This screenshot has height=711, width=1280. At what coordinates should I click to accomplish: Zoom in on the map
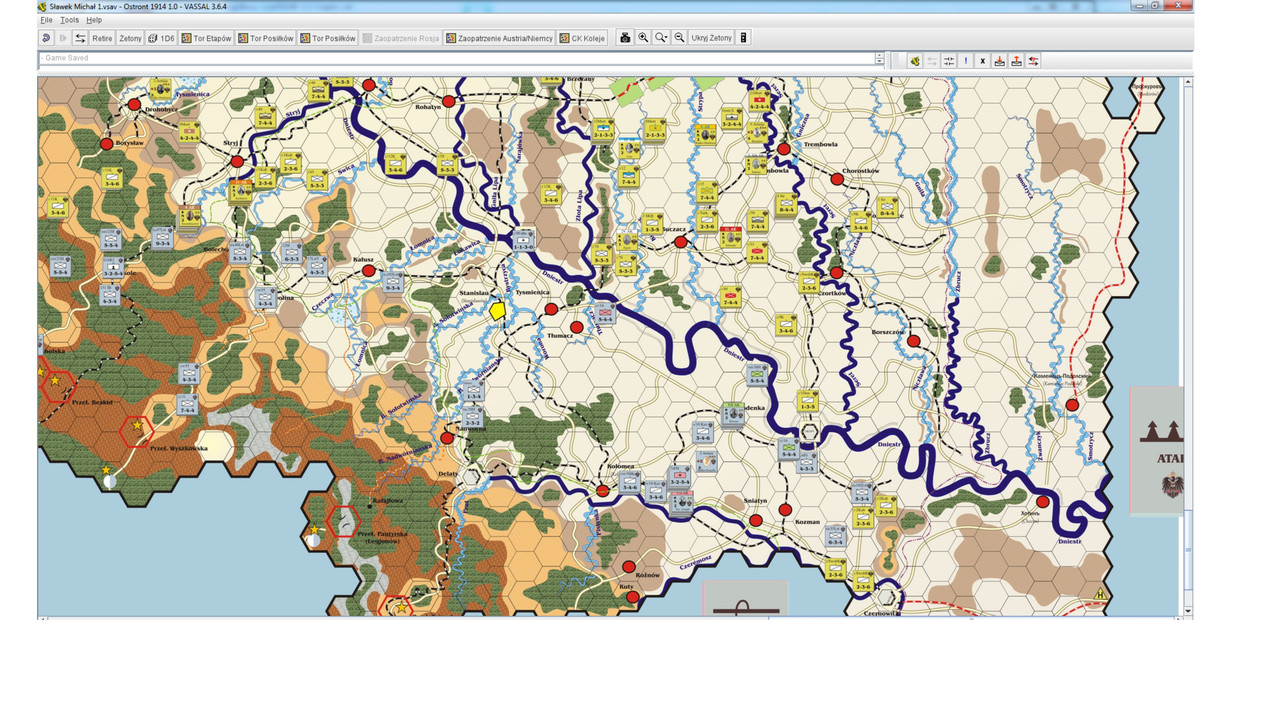[643, 38]
